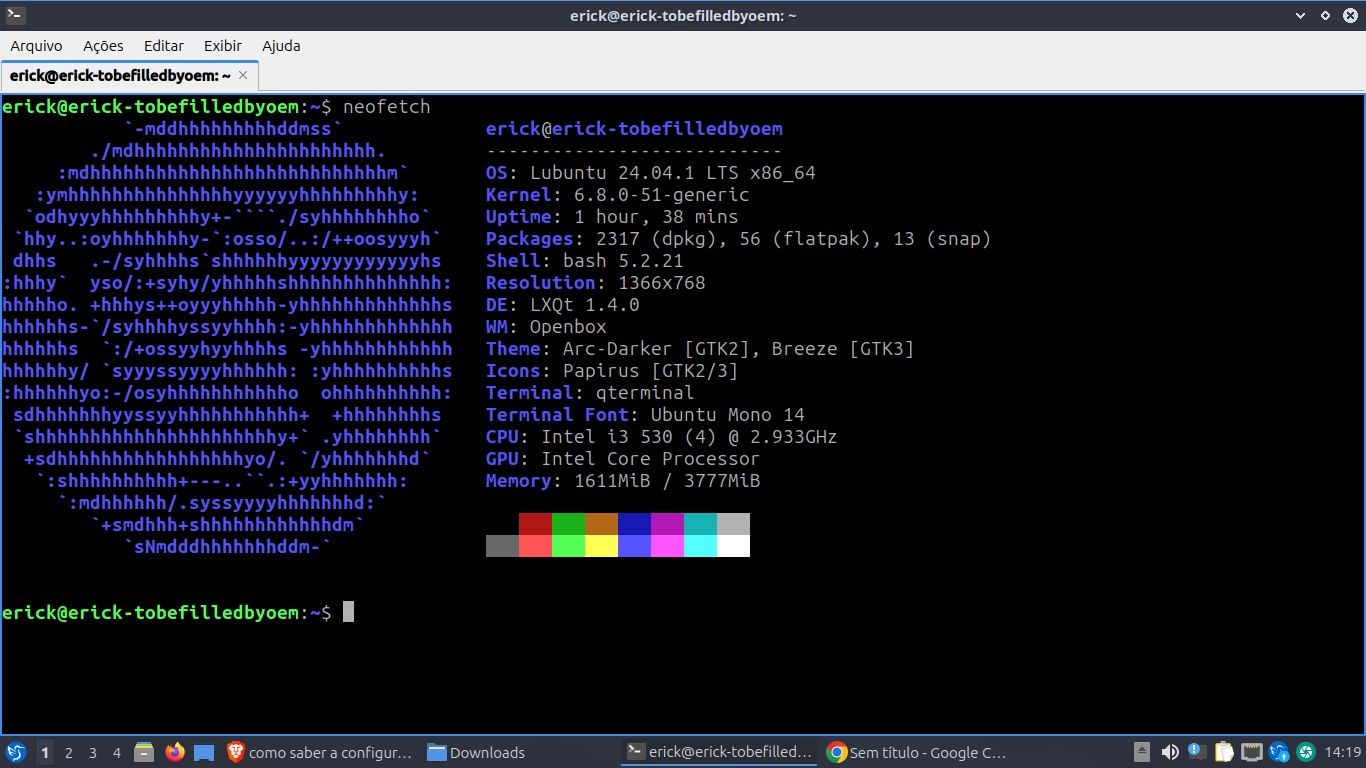Open the notification tray icon with exclamation badge
This screenshot has width=1366, height=768.
click(x=1197, y=752)
